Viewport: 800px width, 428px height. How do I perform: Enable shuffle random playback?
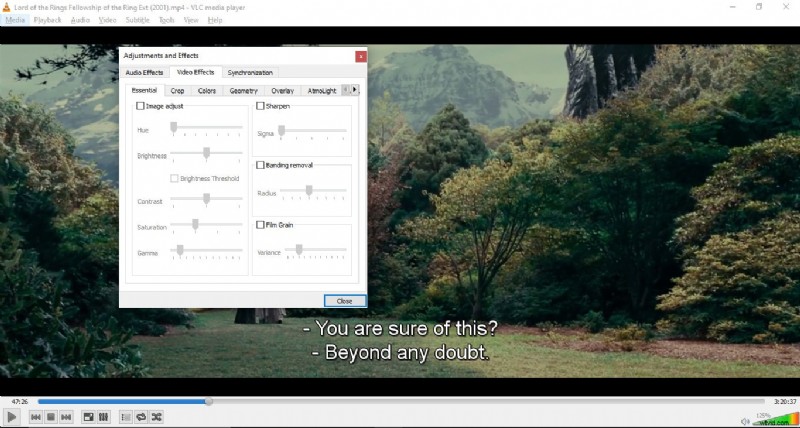coord(157,416)
